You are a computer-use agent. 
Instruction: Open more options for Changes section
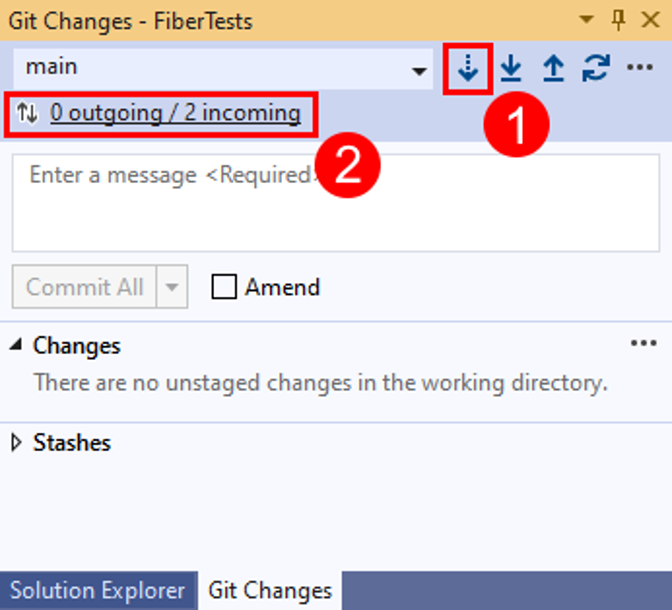(643, 344)
